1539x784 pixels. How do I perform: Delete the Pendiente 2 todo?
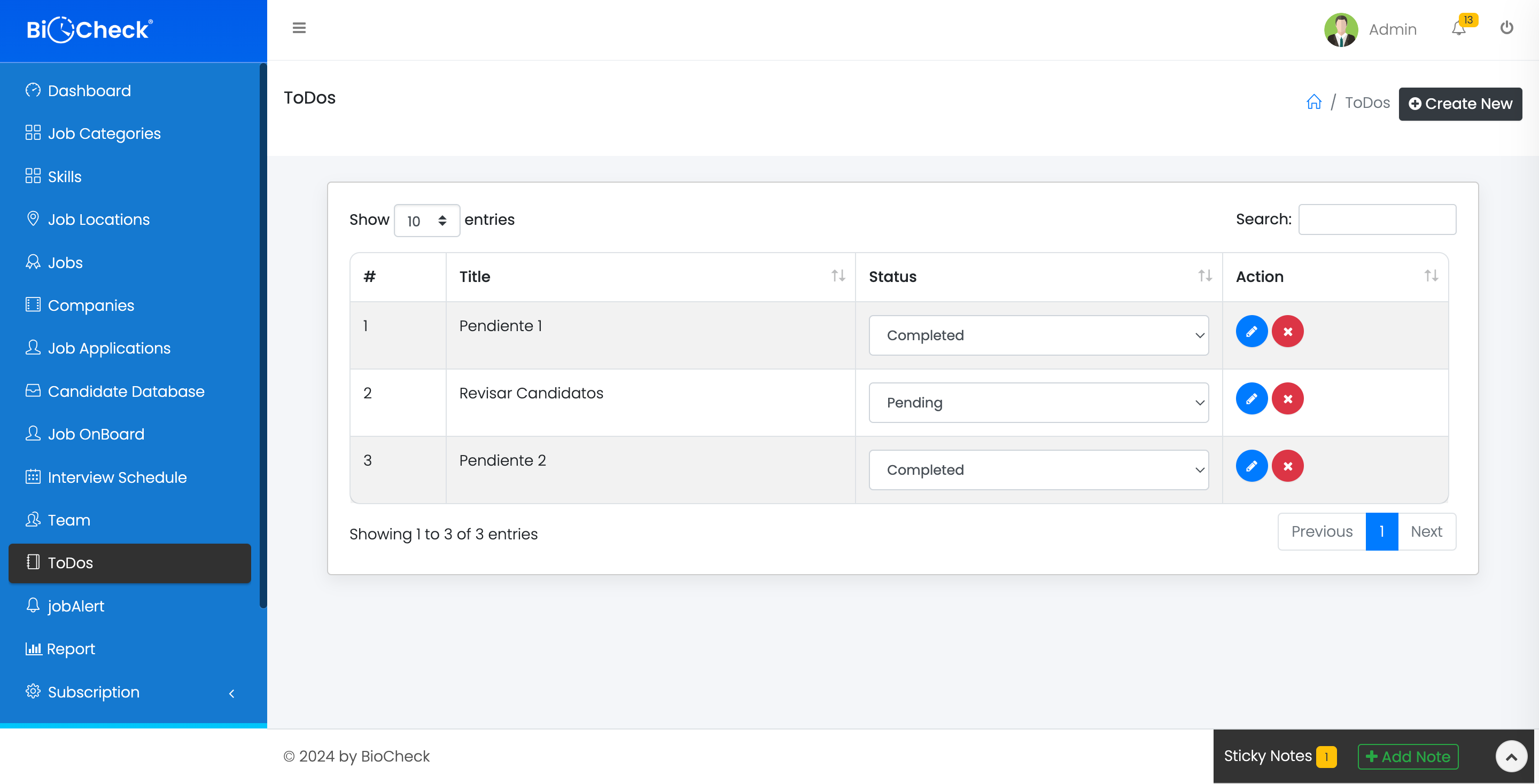click(1287, 466)
